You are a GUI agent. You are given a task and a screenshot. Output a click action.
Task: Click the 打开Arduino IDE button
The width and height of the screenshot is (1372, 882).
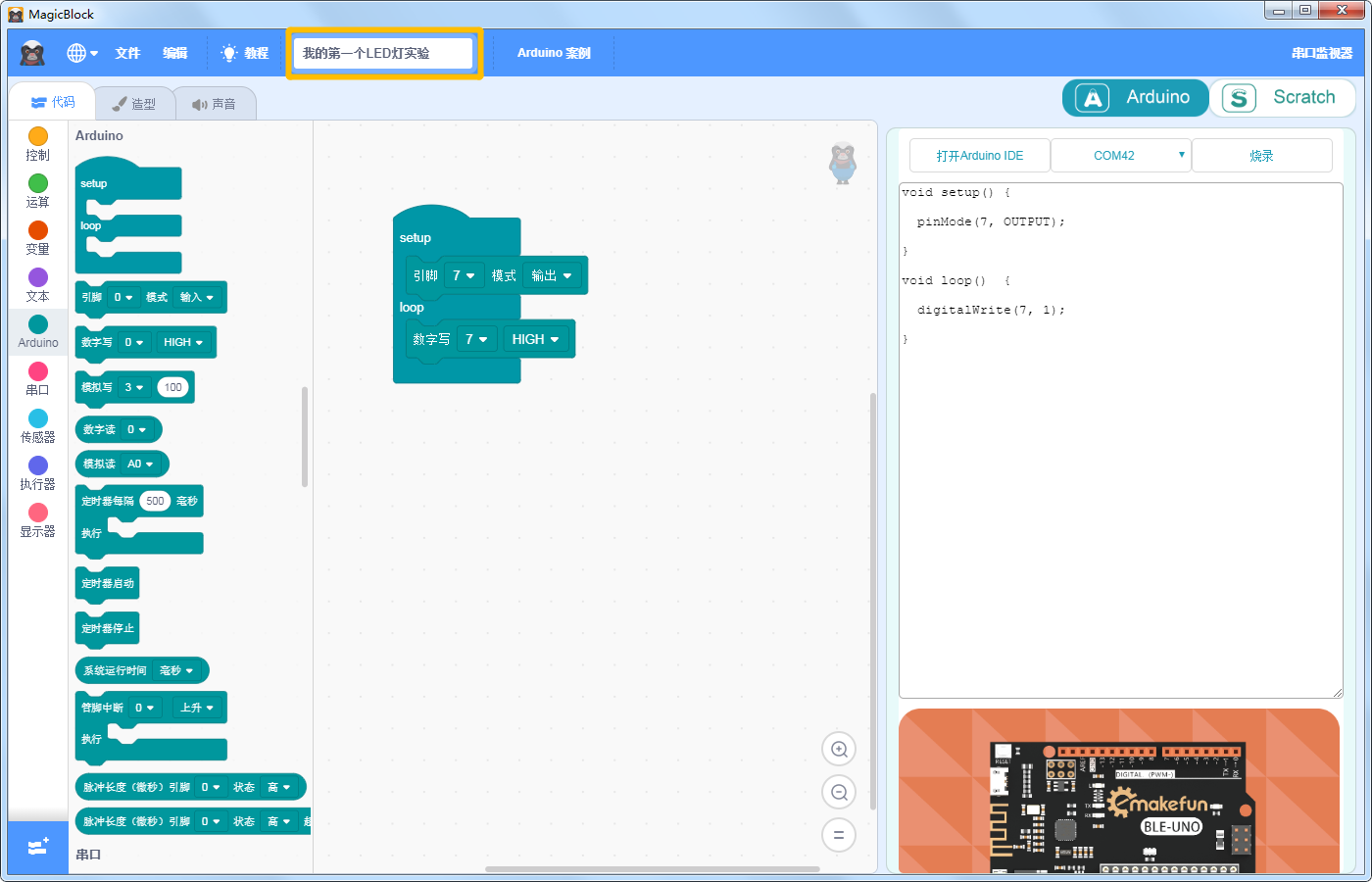(x=980, y=156)
